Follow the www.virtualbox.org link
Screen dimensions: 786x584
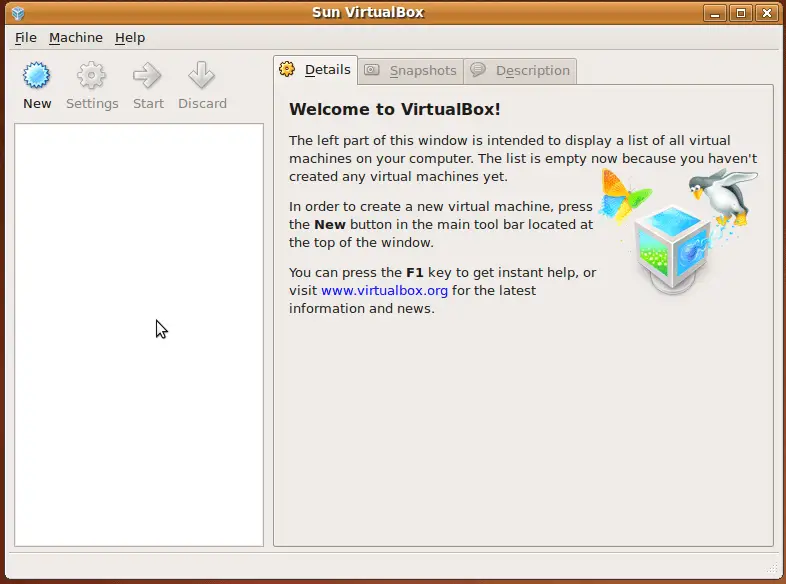[x=384, y=290]
